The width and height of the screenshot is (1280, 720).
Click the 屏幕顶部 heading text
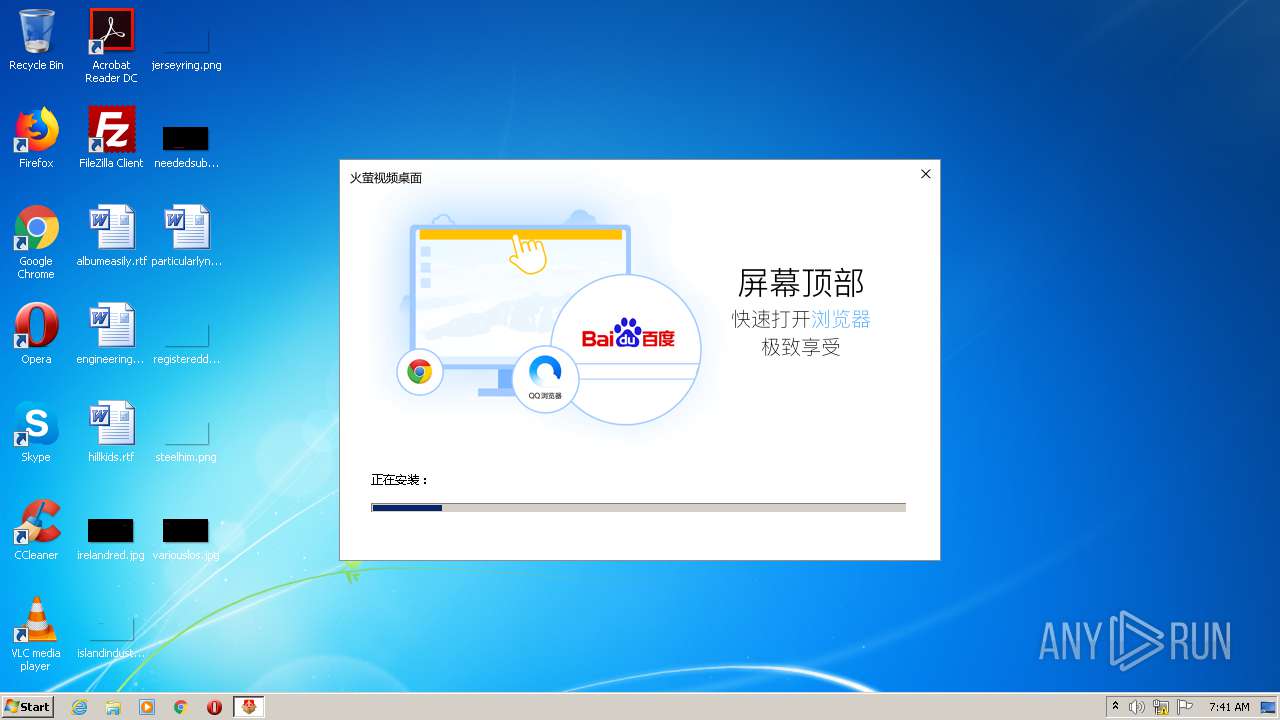[800, 283]
